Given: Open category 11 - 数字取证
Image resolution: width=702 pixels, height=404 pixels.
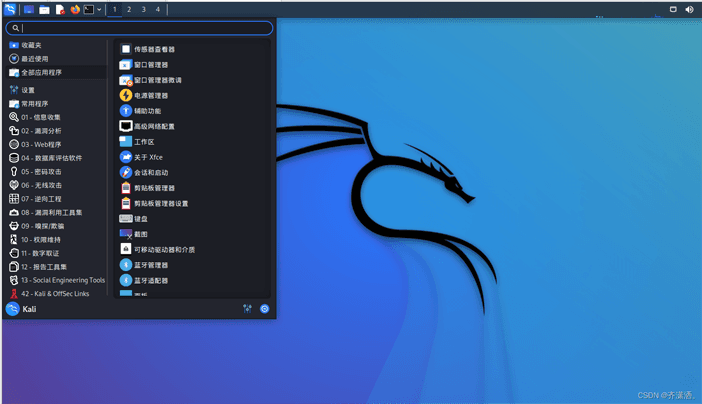Looking at the screenshot, I should (x=57, y=253).
